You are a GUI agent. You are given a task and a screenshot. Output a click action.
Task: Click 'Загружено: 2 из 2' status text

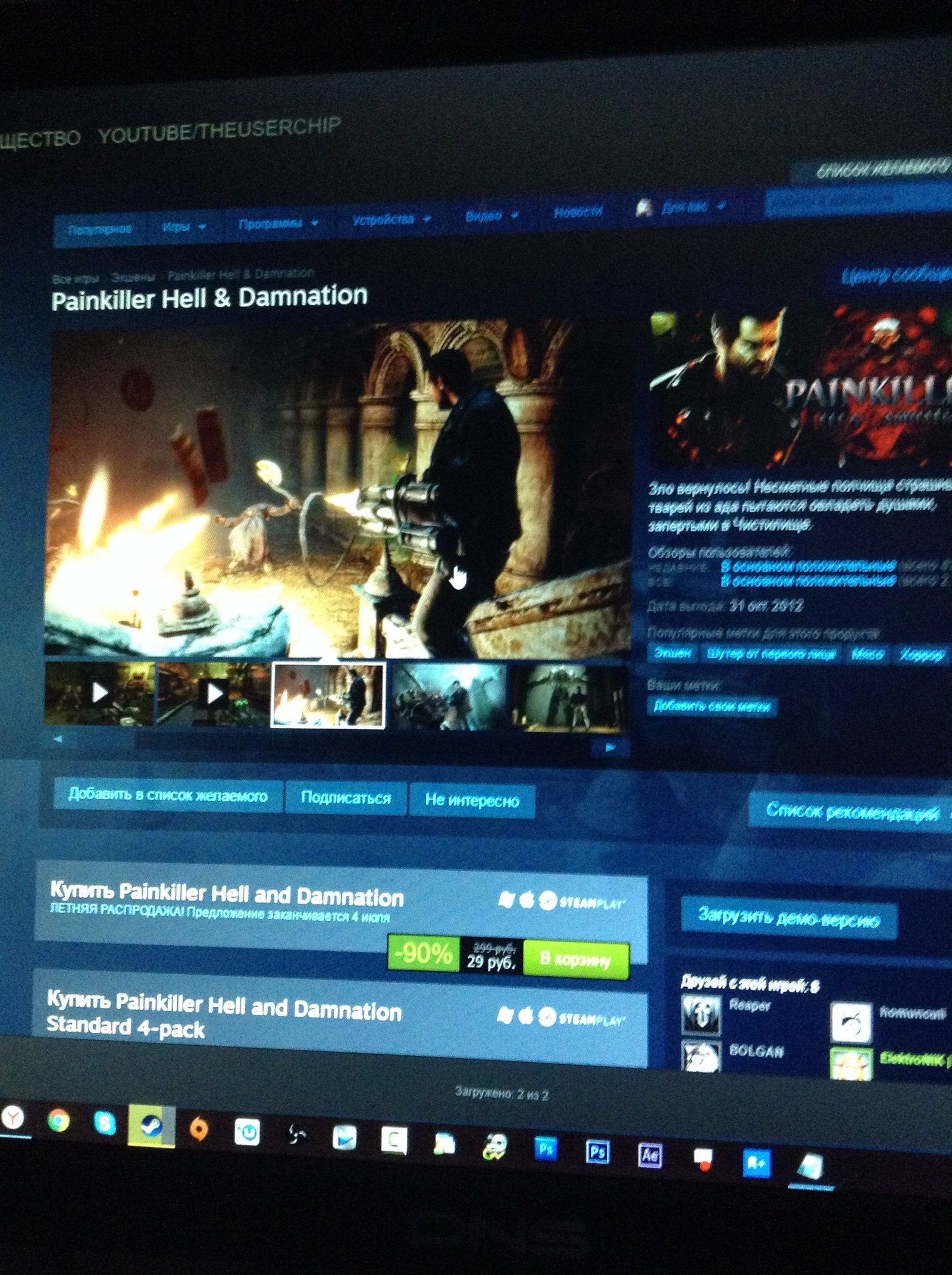(x=501, y=1094)
